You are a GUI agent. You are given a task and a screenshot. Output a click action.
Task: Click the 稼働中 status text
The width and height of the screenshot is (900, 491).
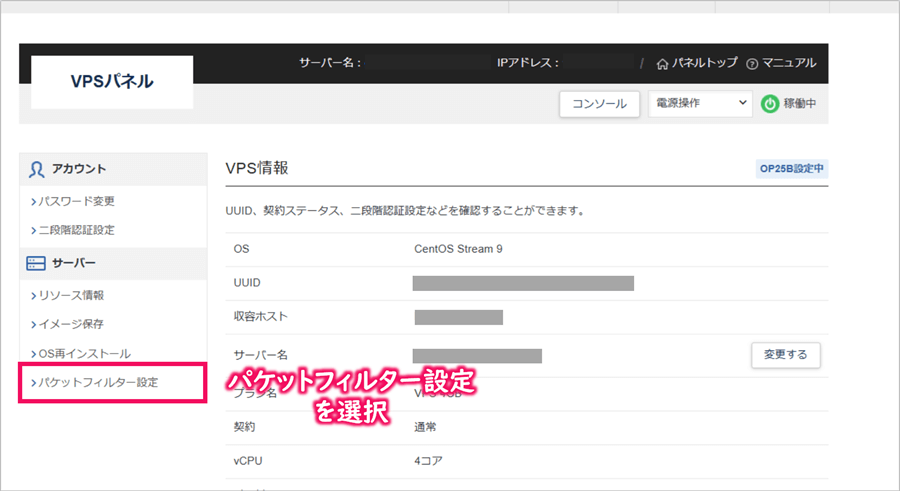[x=800, y=103]
